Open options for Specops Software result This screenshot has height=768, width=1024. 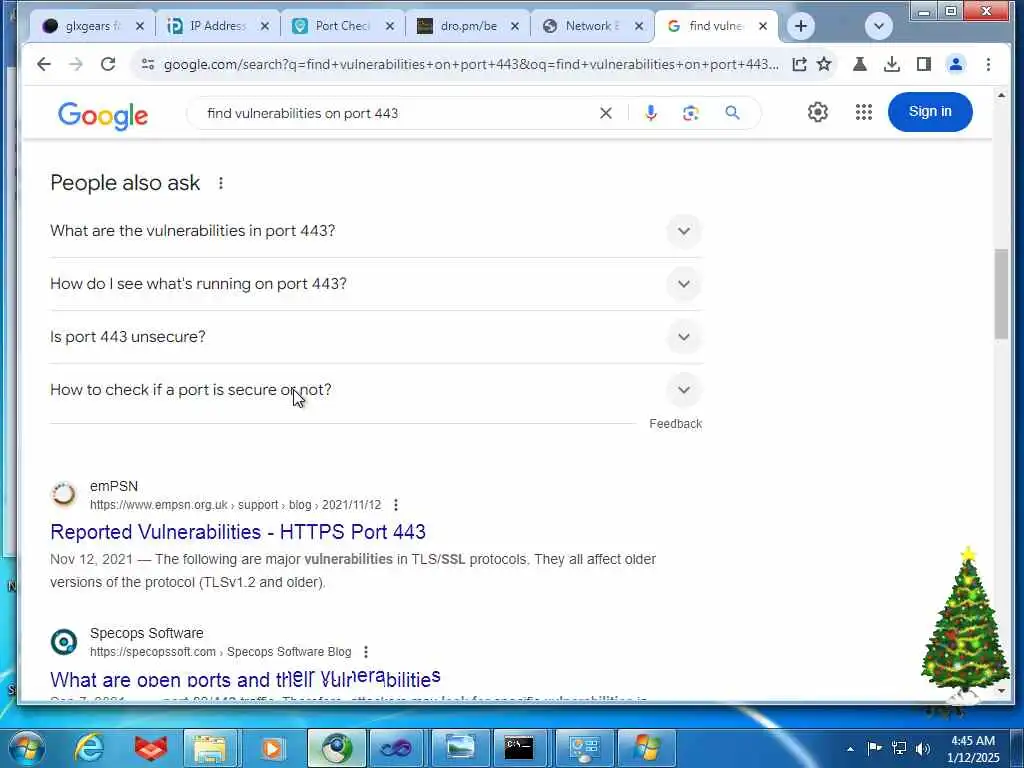366,652
